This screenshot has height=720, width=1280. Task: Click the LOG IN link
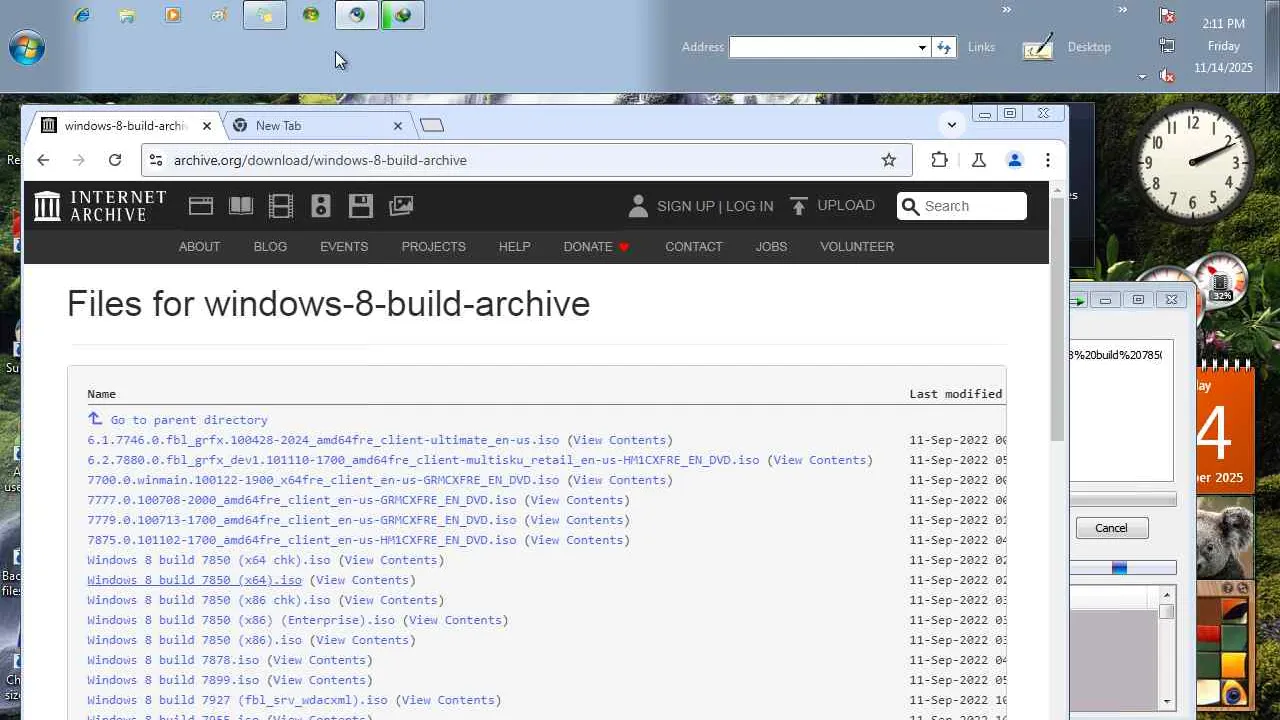point(750,206)
